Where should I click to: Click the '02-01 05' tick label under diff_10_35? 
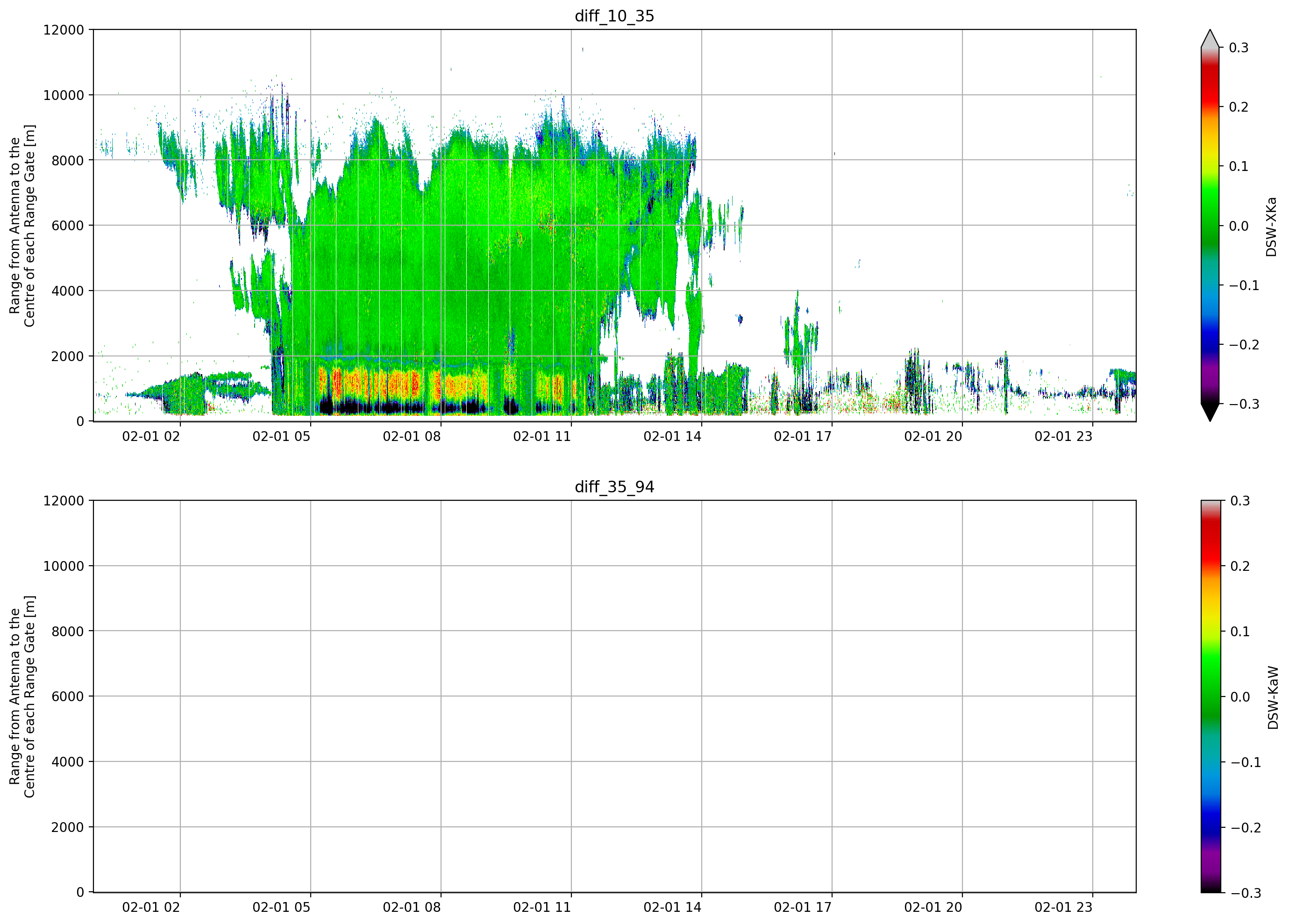pyautogui.click(x=281, y=436)
